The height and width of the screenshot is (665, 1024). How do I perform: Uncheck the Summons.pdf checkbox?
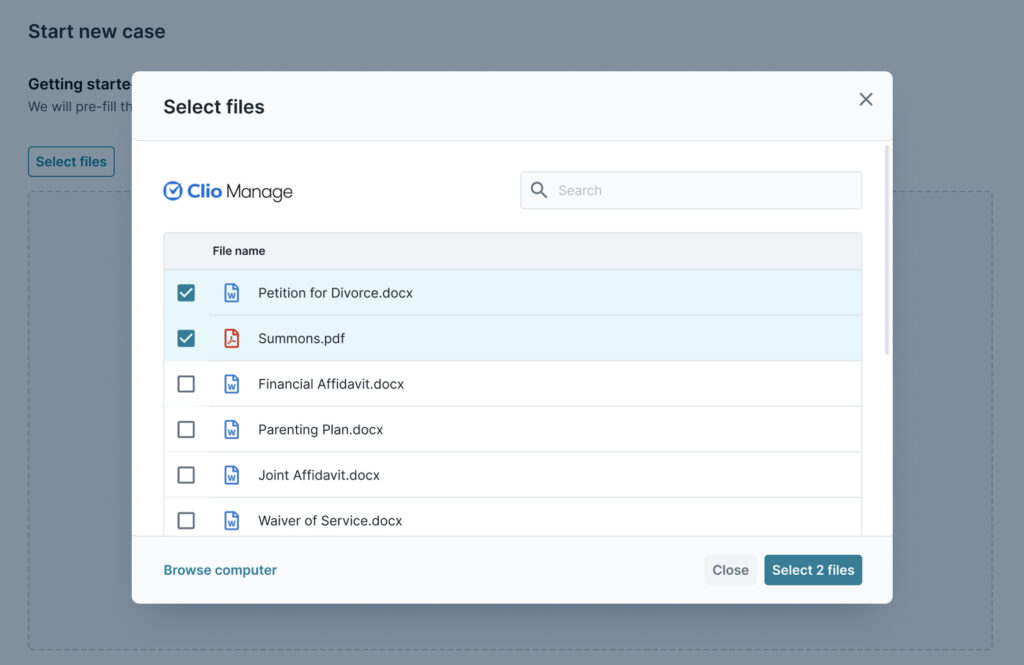(186, 338)
